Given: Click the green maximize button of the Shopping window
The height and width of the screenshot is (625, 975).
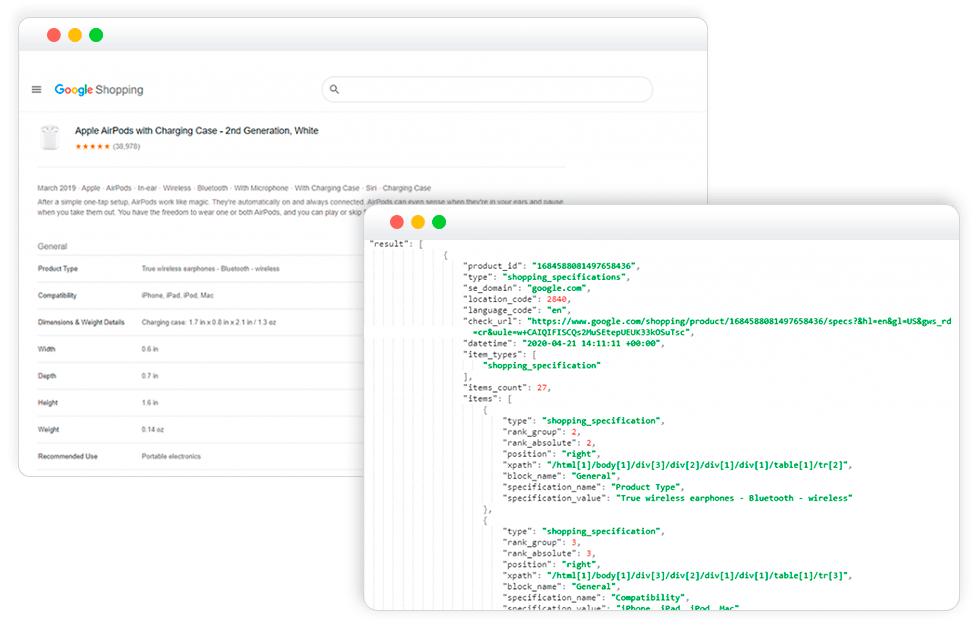Looking at the screenshot, I should tap(96, 35).
